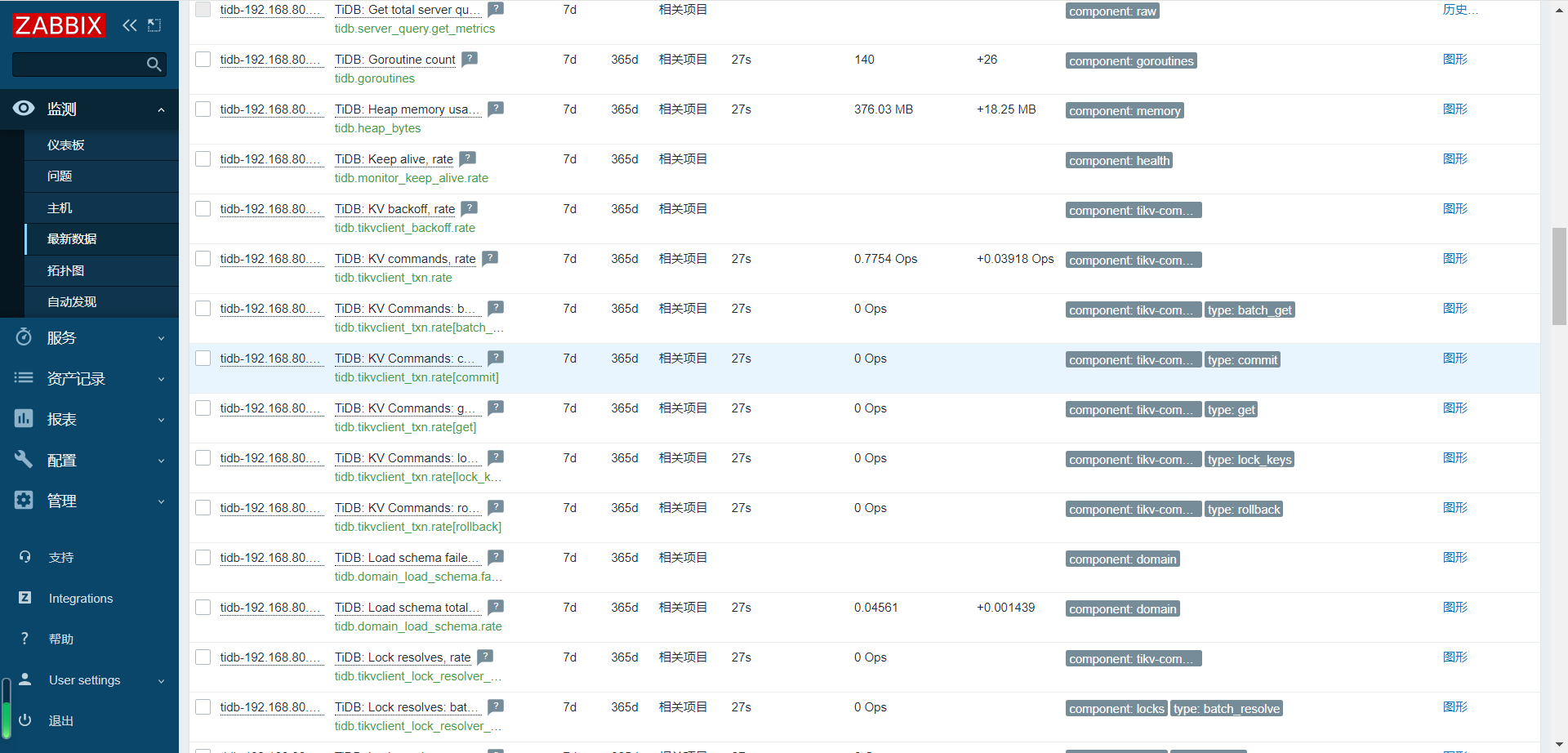Open 历史 link for Get total server query row
The image size is (1568, 753).
pos(1460,10)
